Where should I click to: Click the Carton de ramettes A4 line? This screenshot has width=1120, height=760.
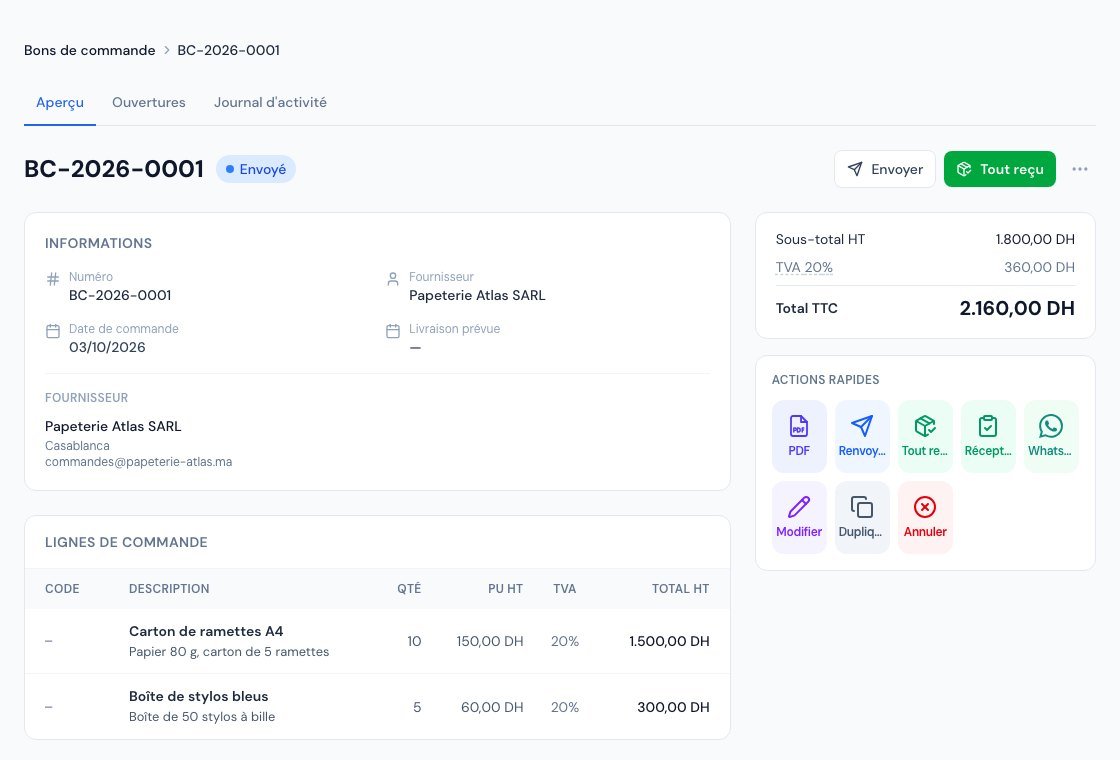coord(377,641)
